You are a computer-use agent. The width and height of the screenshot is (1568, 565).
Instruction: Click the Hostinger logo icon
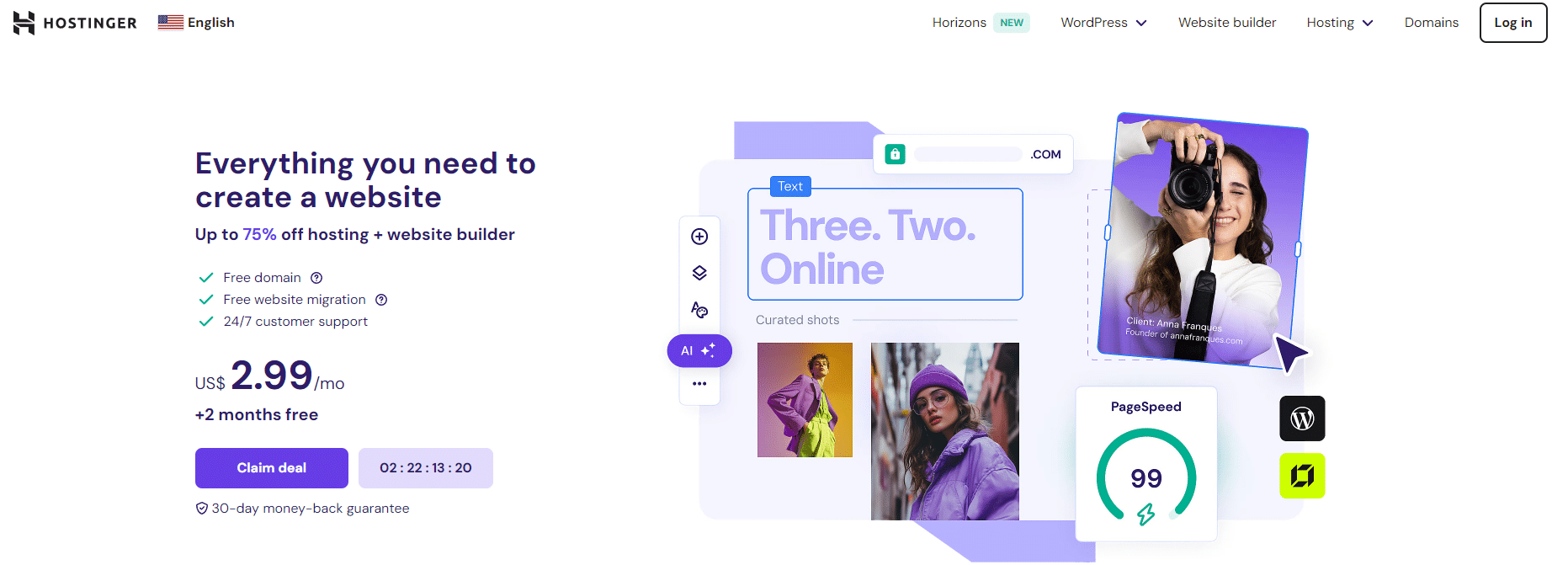[24, 23]
